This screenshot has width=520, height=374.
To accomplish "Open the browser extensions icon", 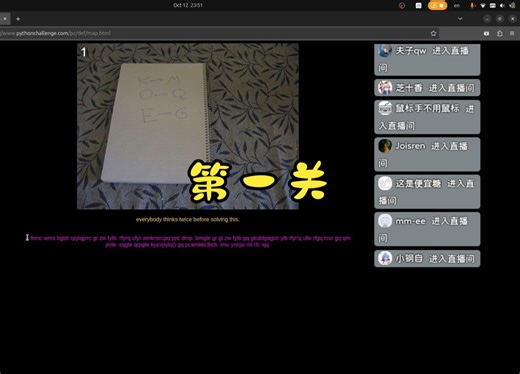I will tap(500, 33).
